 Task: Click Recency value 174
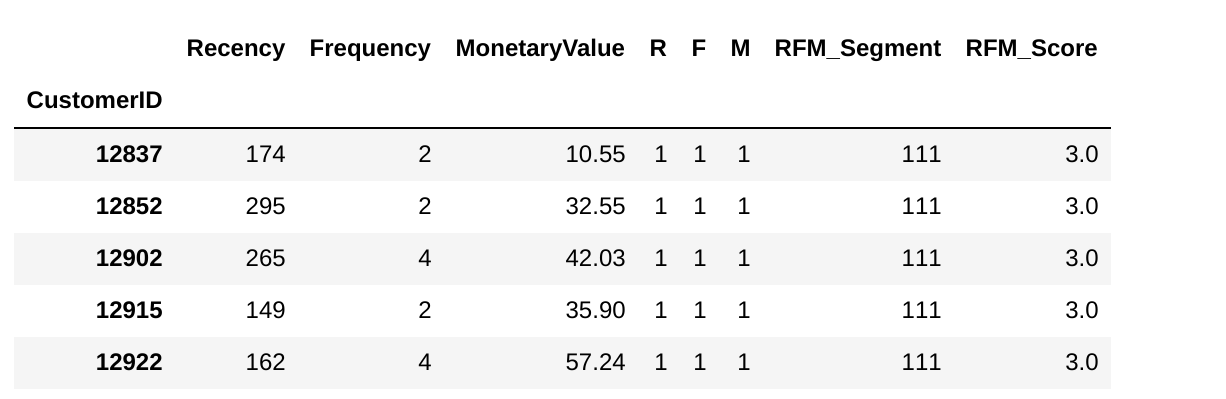coord(265,154)
